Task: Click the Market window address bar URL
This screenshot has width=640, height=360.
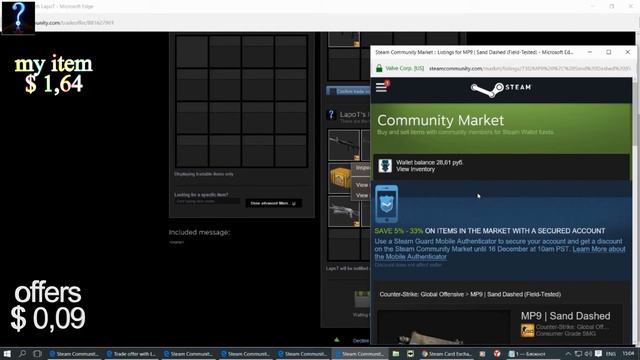Action: tap(529, 68)
